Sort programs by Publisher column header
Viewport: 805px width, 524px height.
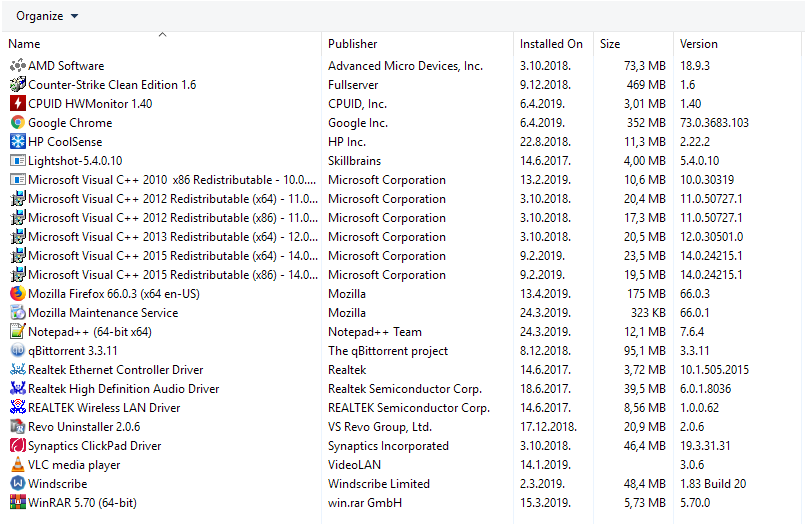[x=353, y=44]
